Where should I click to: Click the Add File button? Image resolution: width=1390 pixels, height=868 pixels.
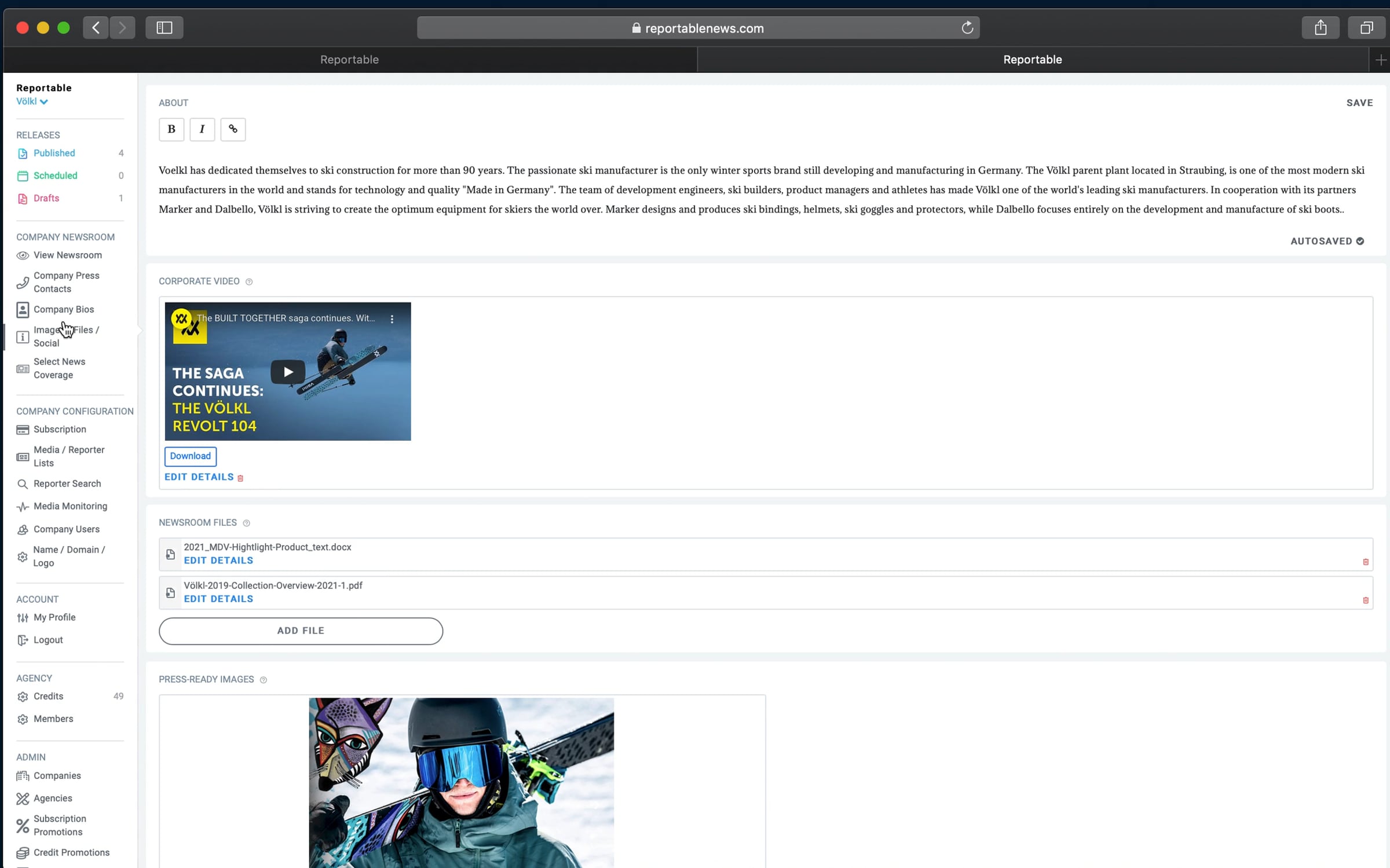pyautogui.click(x=301, y=631)
